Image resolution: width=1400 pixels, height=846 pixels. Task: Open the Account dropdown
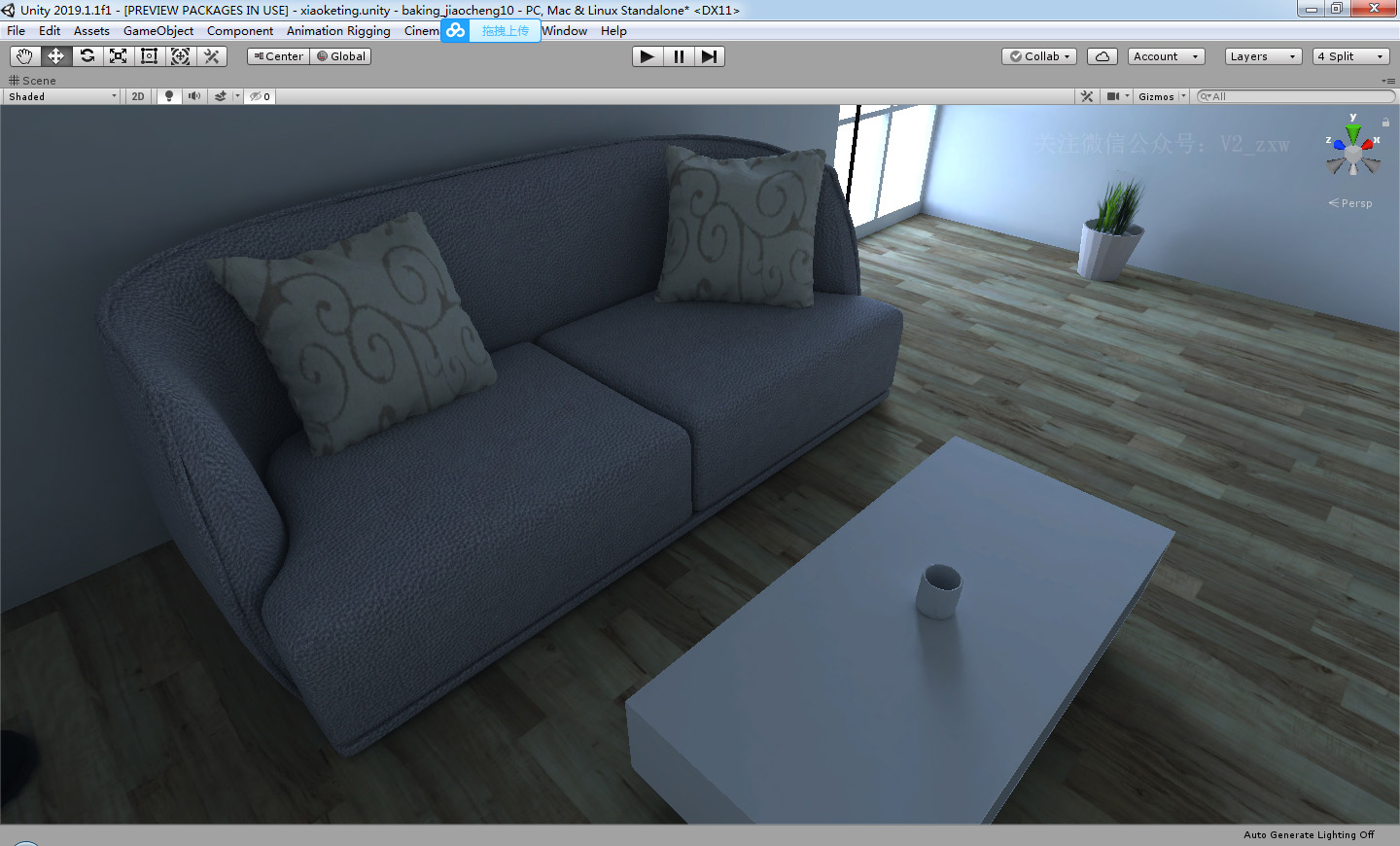(x=1167, y=56)
